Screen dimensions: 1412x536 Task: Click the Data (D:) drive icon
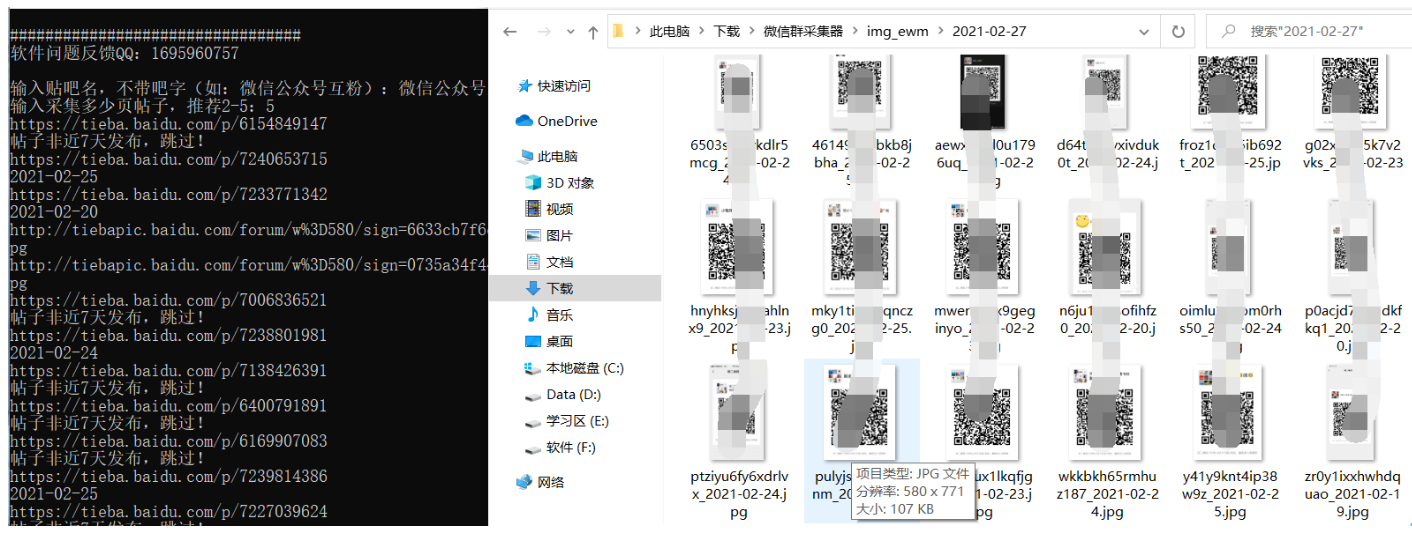click(x=533, y=395)
